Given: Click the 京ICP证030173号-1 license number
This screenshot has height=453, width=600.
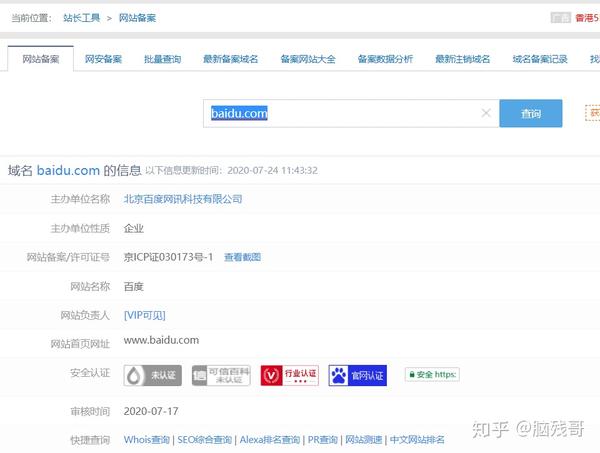Looking at the screenshot, I should pyautogui.click(x=168, y=257).
